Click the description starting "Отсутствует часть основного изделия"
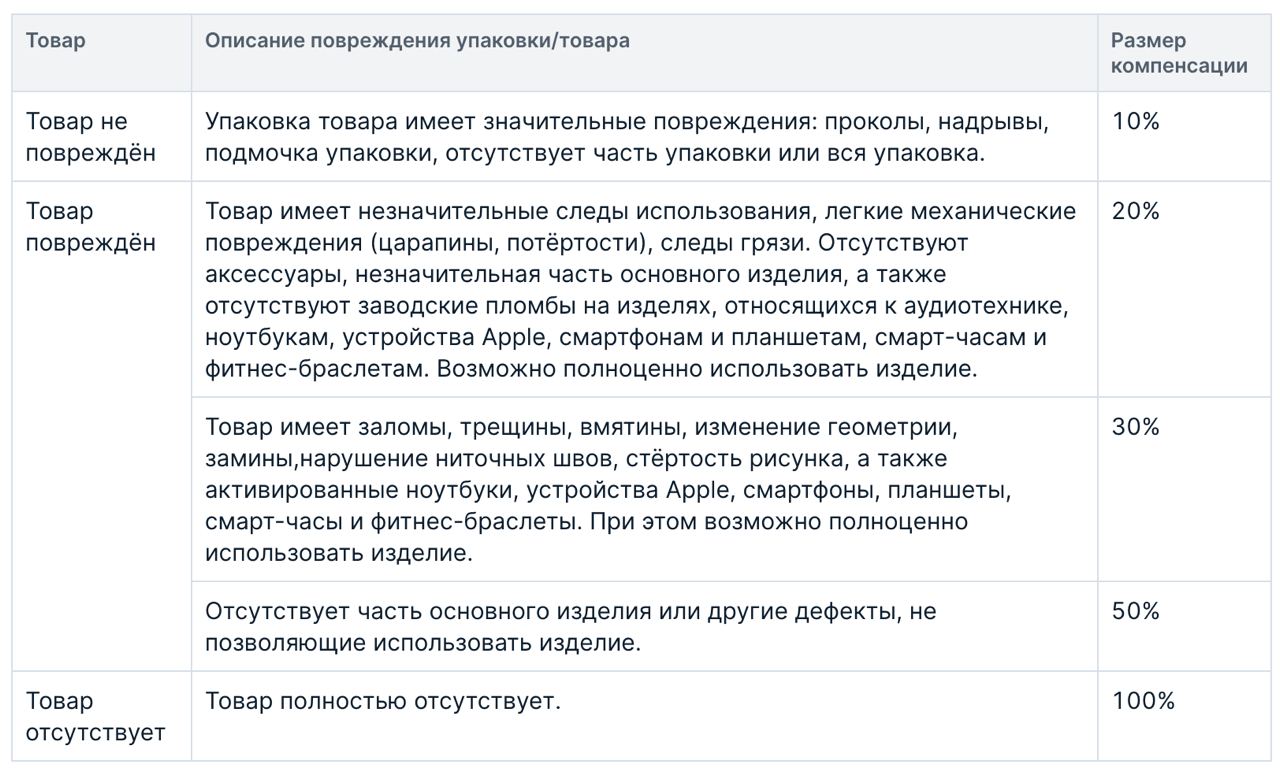 coord(570,627)
